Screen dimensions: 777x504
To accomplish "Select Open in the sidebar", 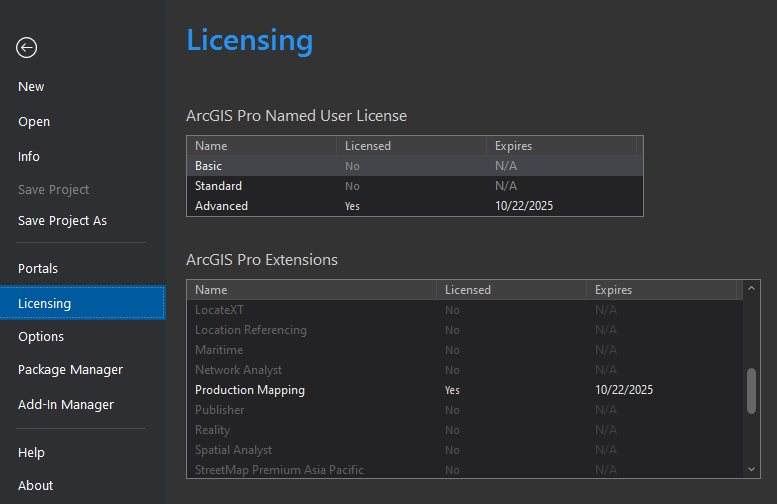I will pyautogui.click(x=34, y=122).
